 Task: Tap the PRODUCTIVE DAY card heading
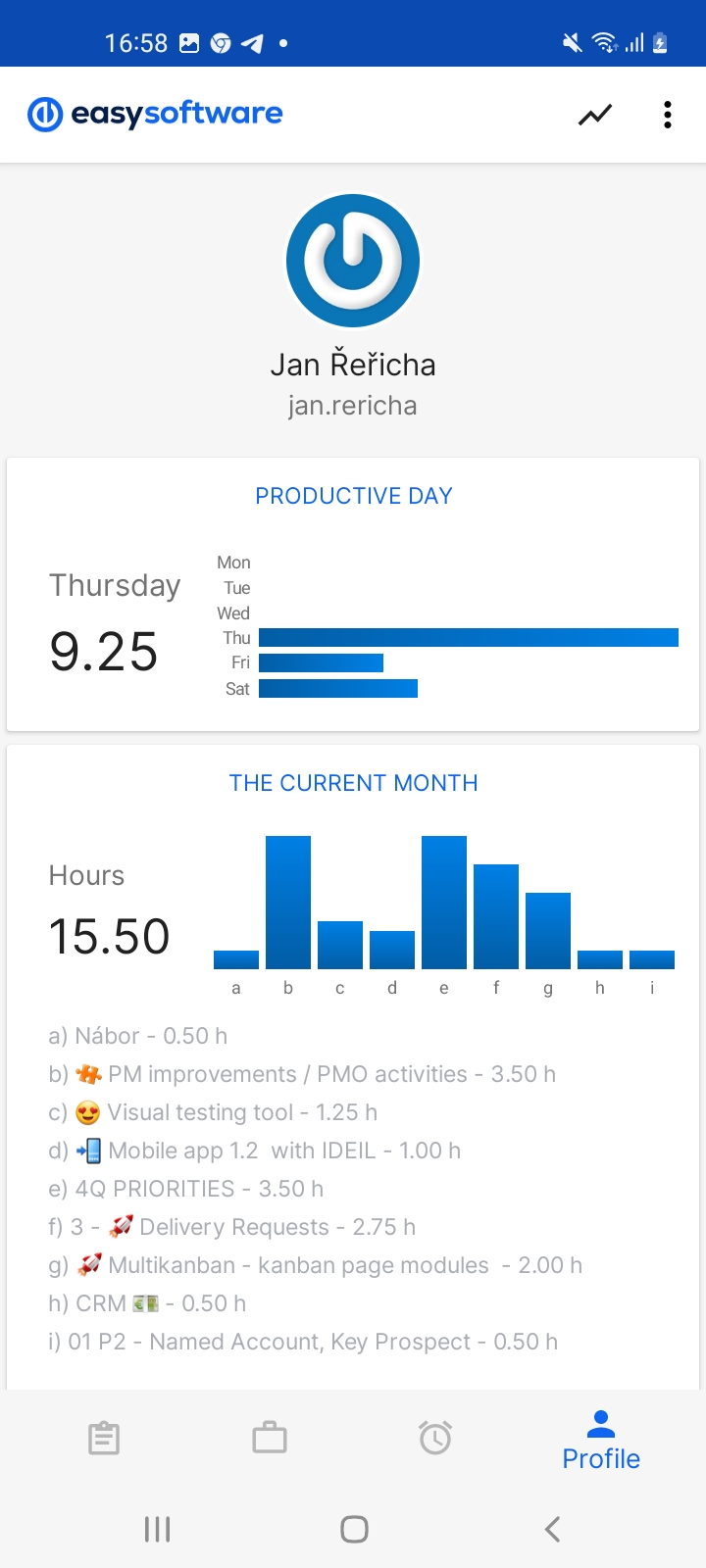pos(354,496)
